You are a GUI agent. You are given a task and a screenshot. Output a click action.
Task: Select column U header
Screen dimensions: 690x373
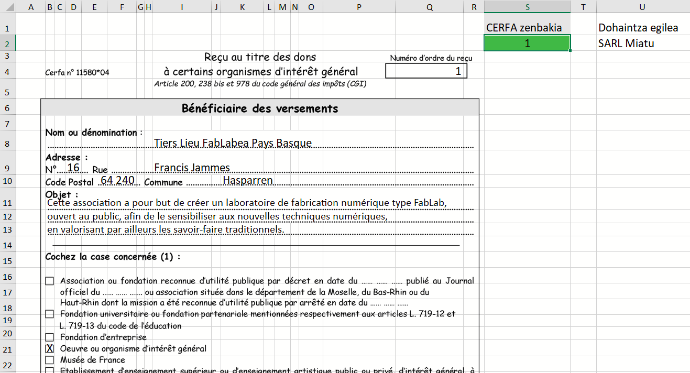coord(643,7)
